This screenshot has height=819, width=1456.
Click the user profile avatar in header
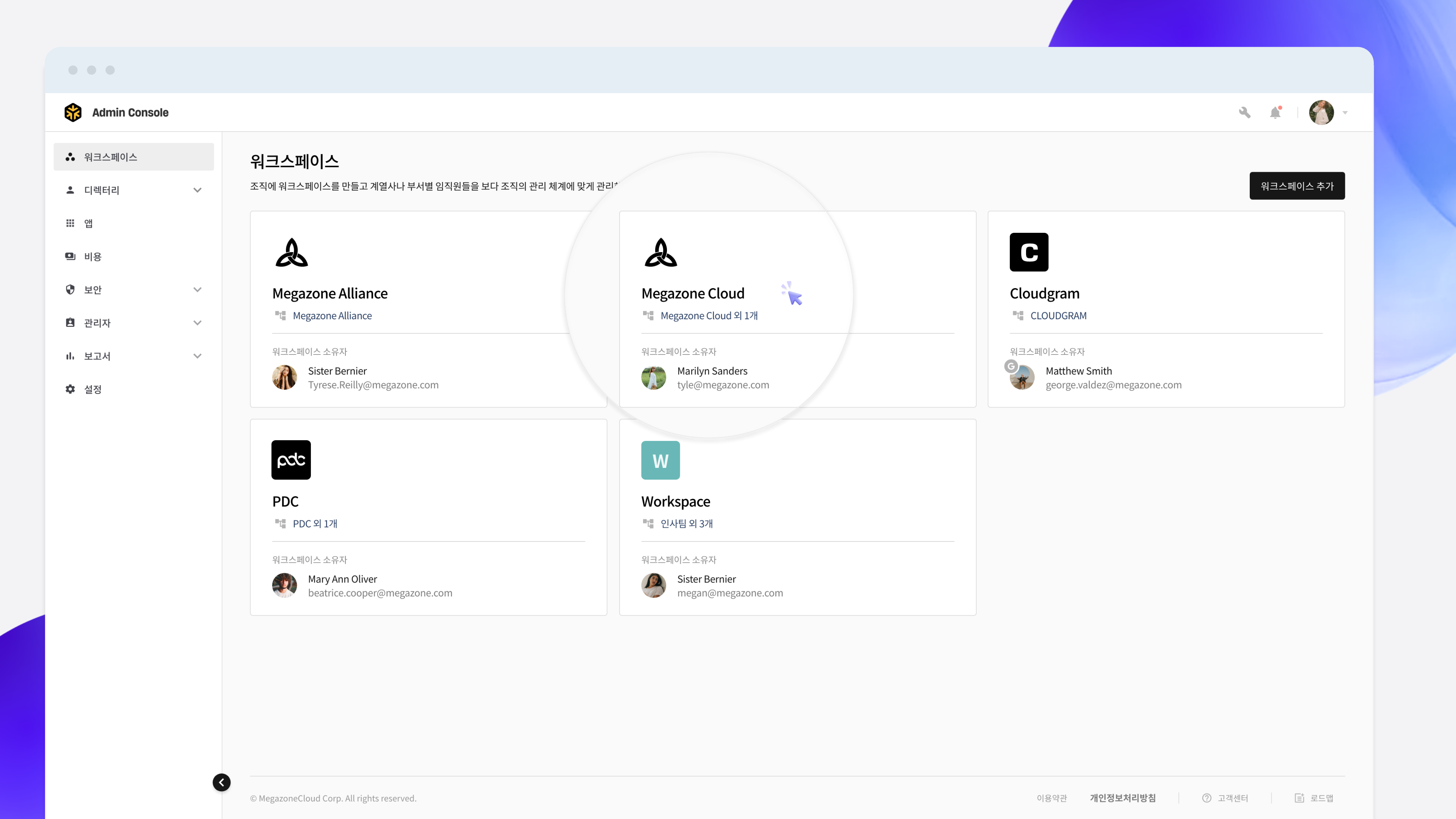pyautogui.click(x=1321, y=113)
